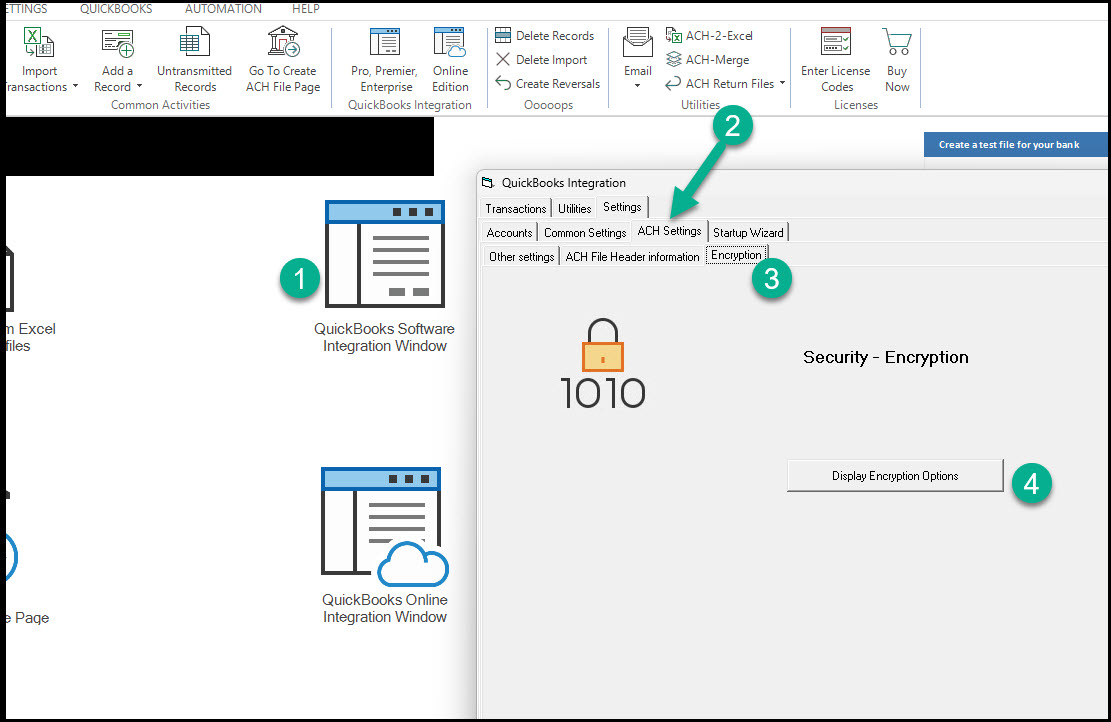Click Display Encryption Options button
Screen dimensions: 1111x722
895,475
